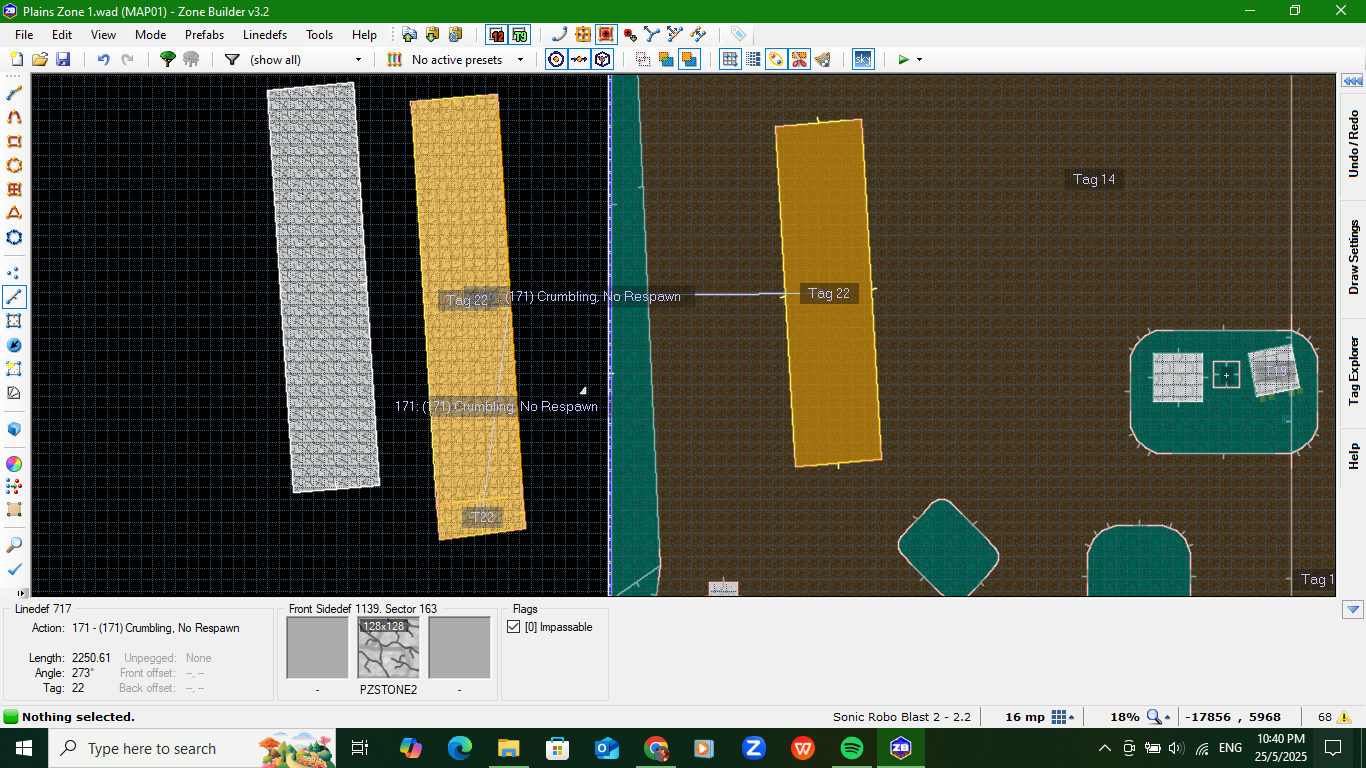Click the empty lower texture thumbnail
Screen dimensions: 1366x768
[459, 648]
